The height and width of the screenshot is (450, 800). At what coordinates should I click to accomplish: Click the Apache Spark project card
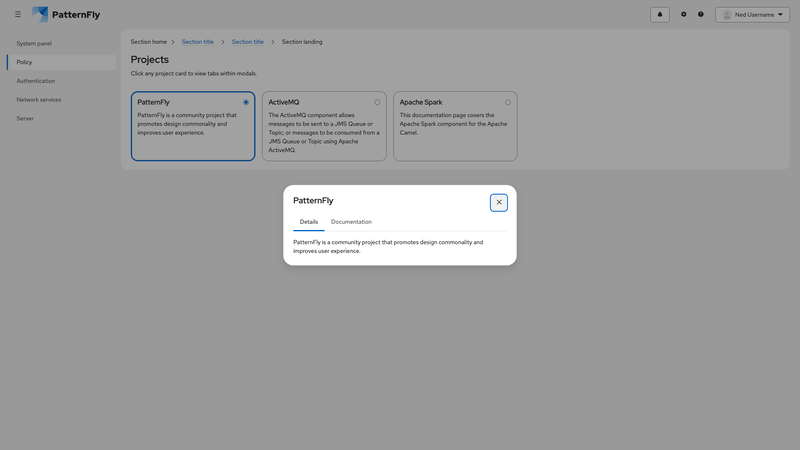click(455, 126)
